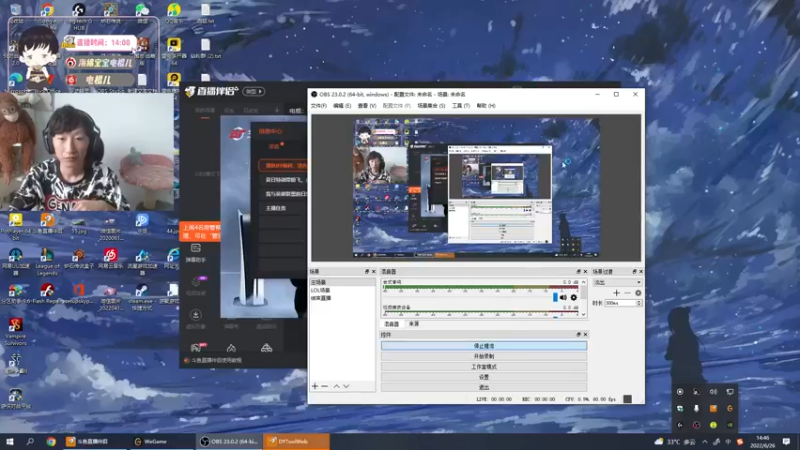Screen dimensions: 800x450
Task: Open the 工具(T) menu in OBS
Action: 461,106
